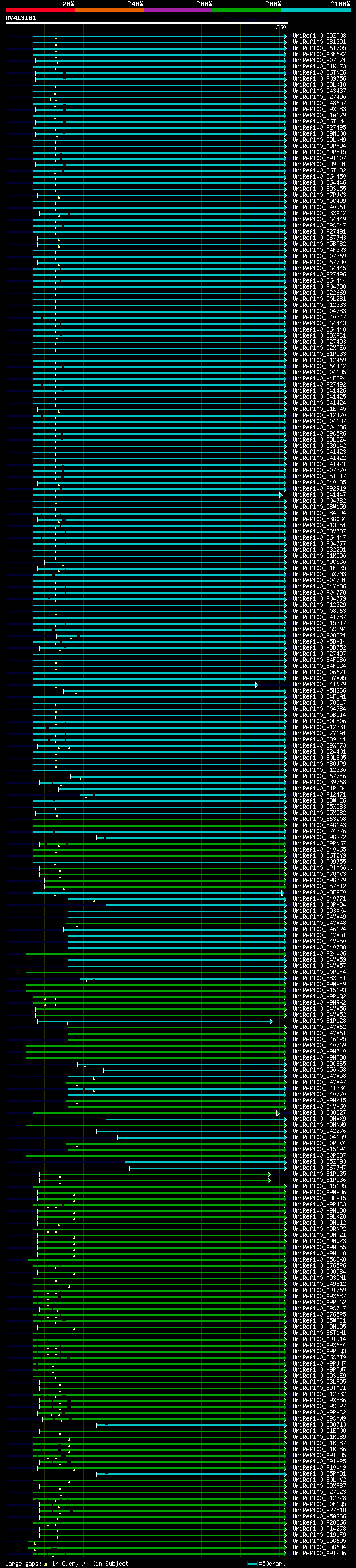Select hit label UniRef100_Q40961
Viewport: 356px width, 1568px height.
pos(319,207)
